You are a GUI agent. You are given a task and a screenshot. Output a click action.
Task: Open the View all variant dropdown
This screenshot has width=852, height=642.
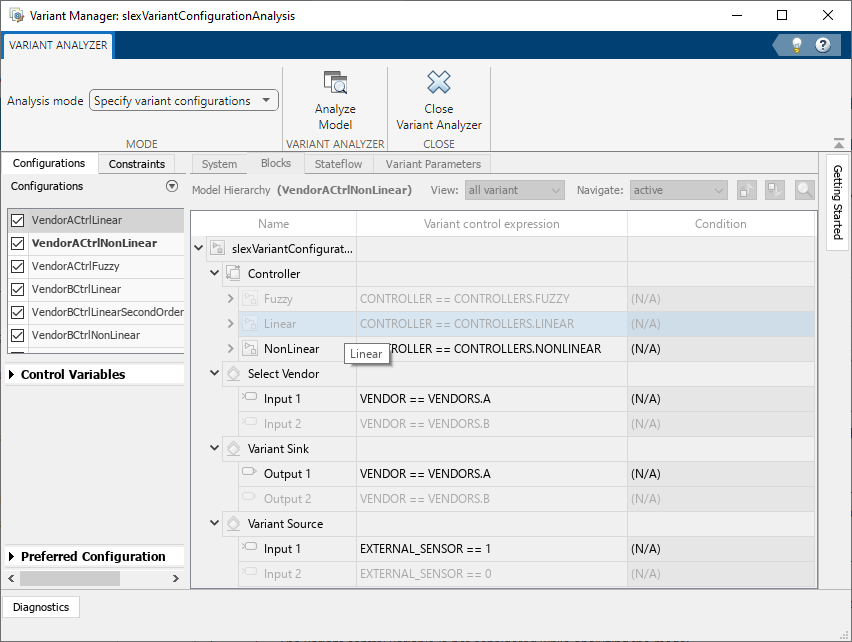click(514, 189)
